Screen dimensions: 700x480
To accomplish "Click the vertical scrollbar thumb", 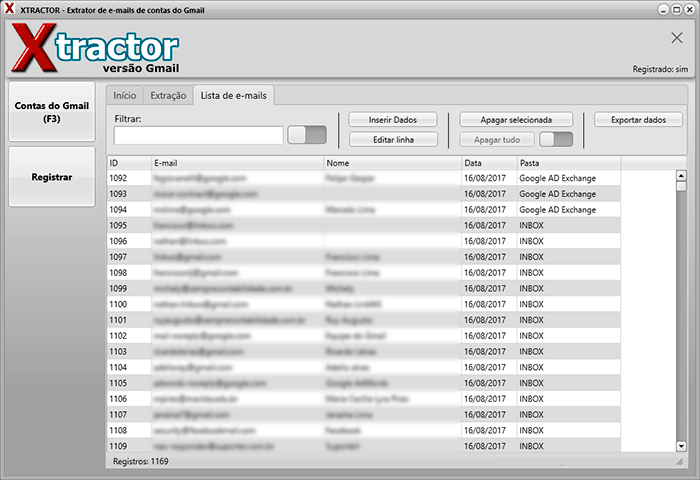I will click(681, 186).
